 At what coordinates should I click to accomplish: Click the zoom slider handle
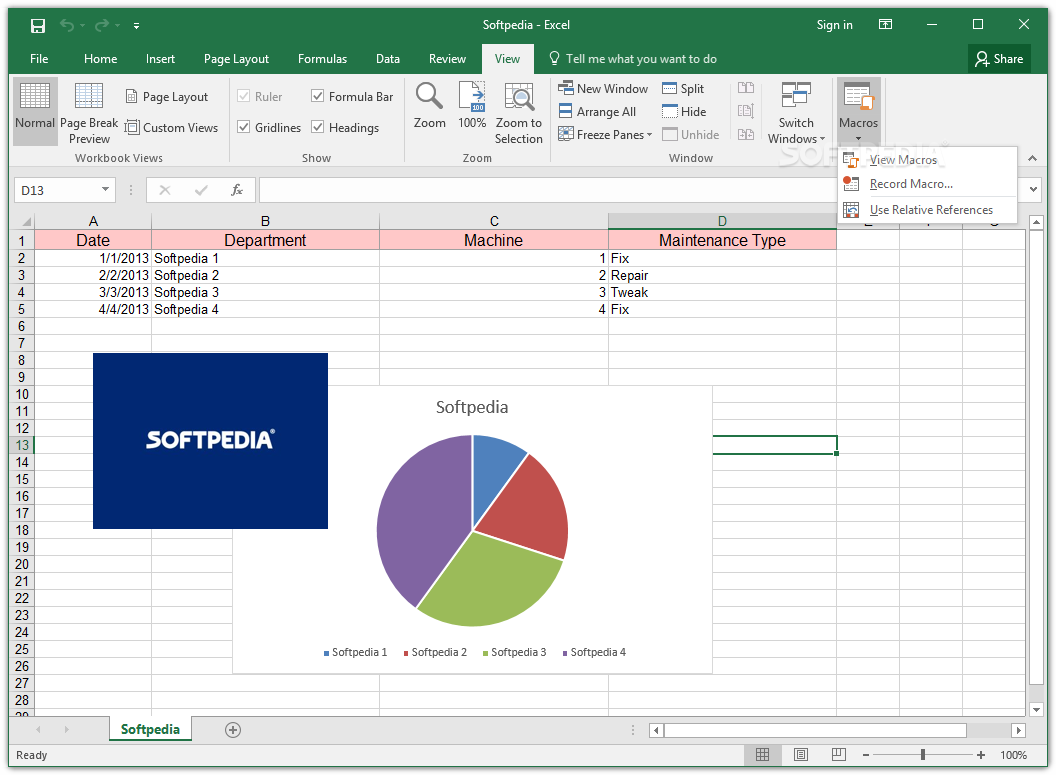click(923, 755)
